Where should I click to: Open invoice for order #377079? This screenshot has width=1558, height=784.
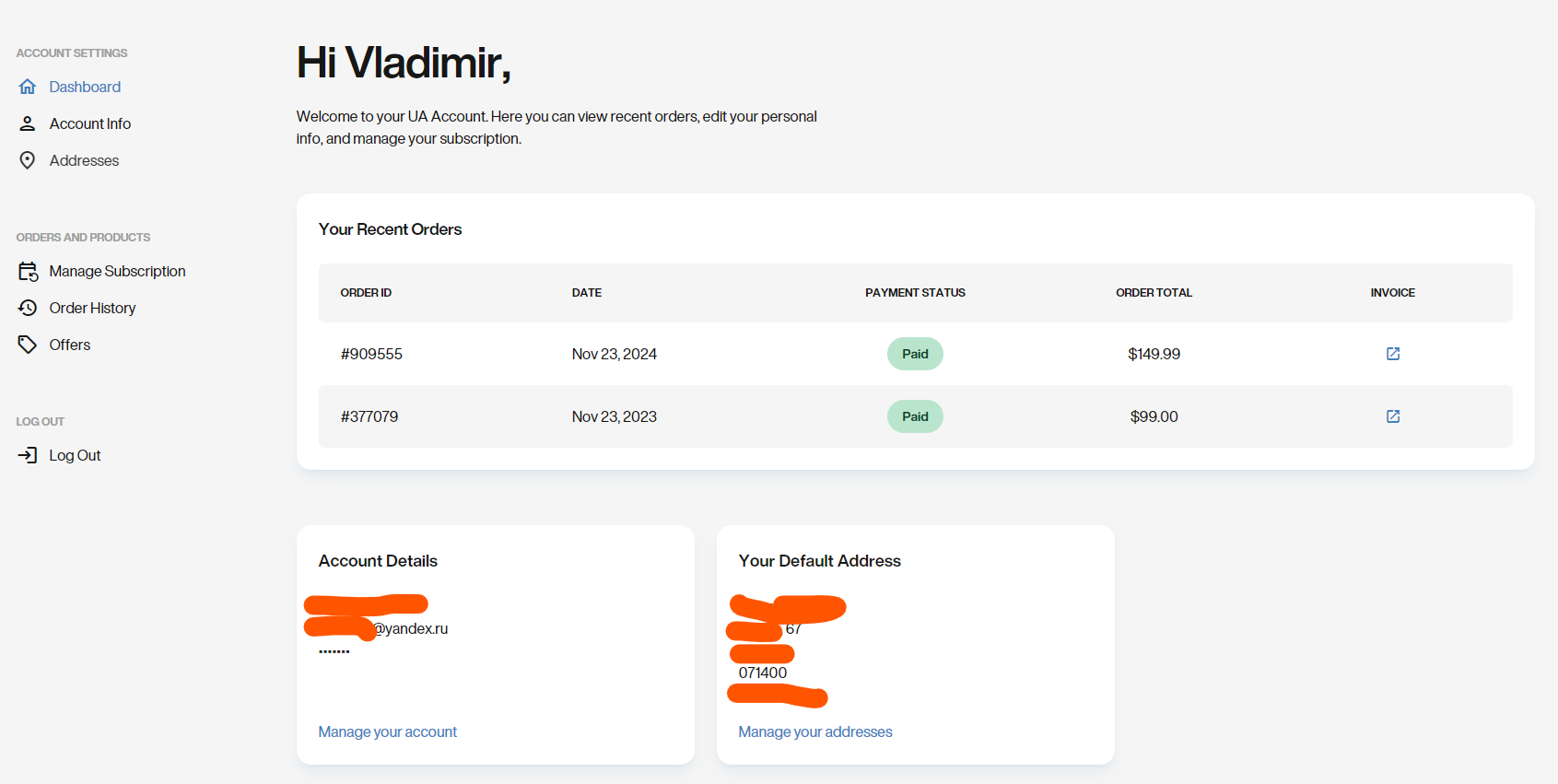(x=1392, y=416)
